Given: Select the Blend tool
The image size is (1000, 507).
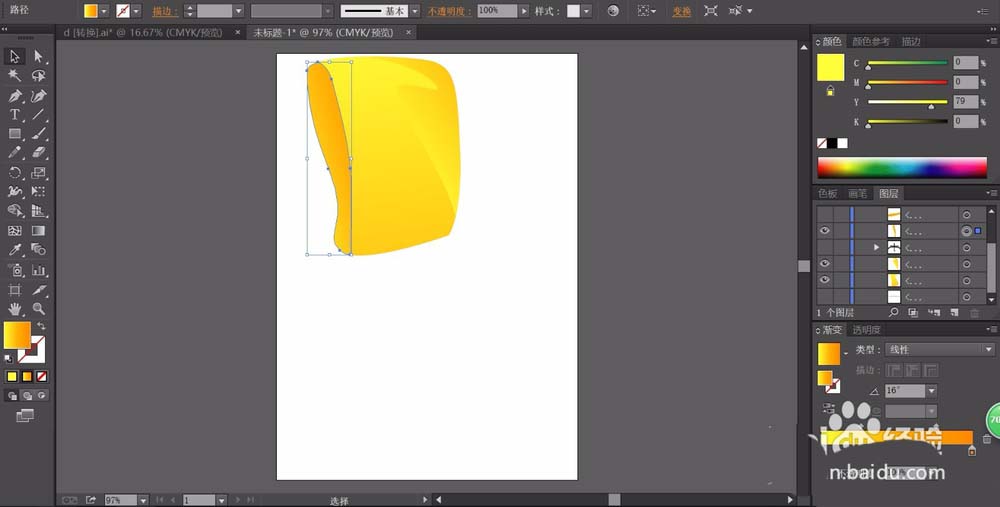Looking at the screenshot, I should click(38, 250).
